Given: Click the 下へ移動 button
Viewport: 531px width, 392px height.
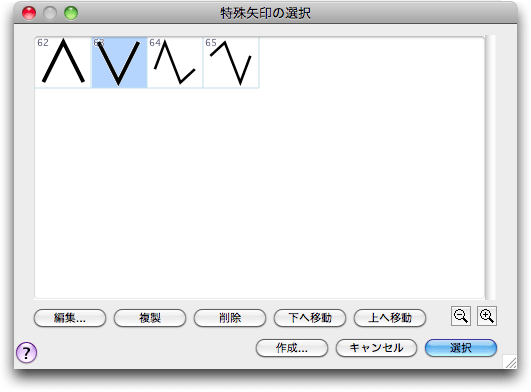Looking at the screenshot, I should (310, 318).
